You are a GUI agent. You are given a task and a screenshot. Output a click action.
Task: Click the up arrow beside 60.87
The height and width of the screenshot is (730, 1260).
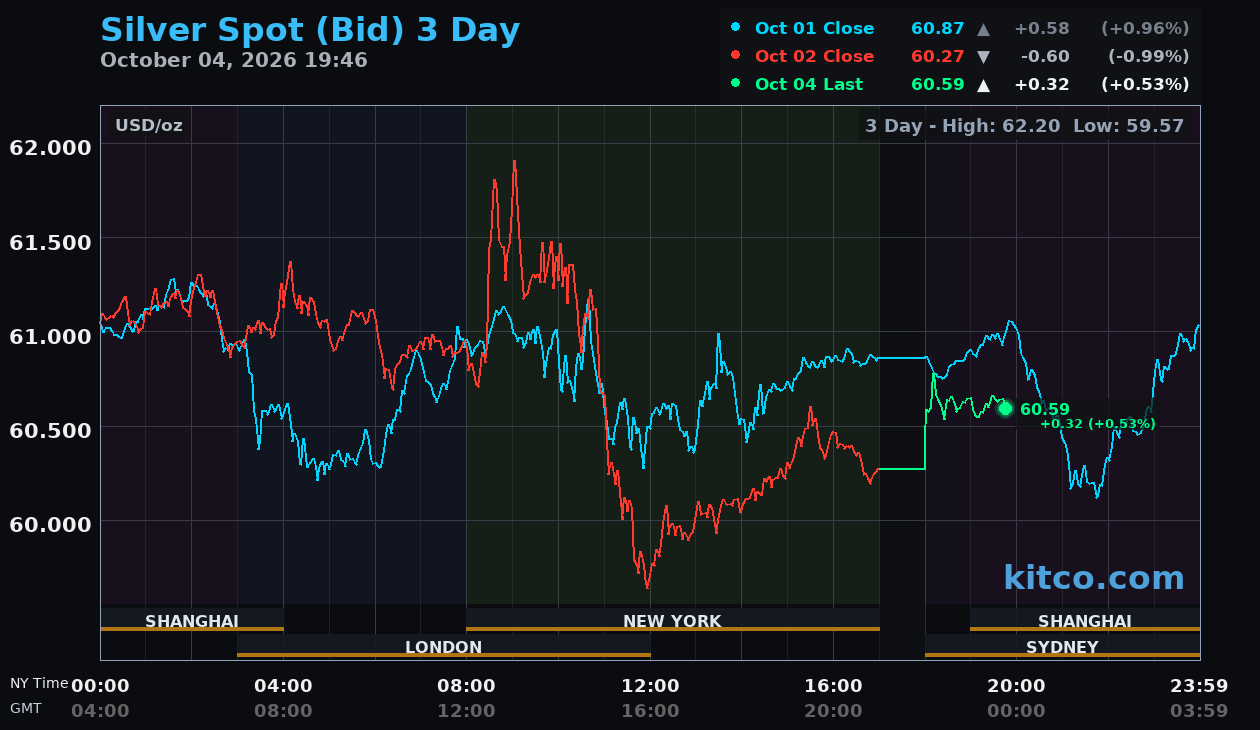(x=983, y=29)
